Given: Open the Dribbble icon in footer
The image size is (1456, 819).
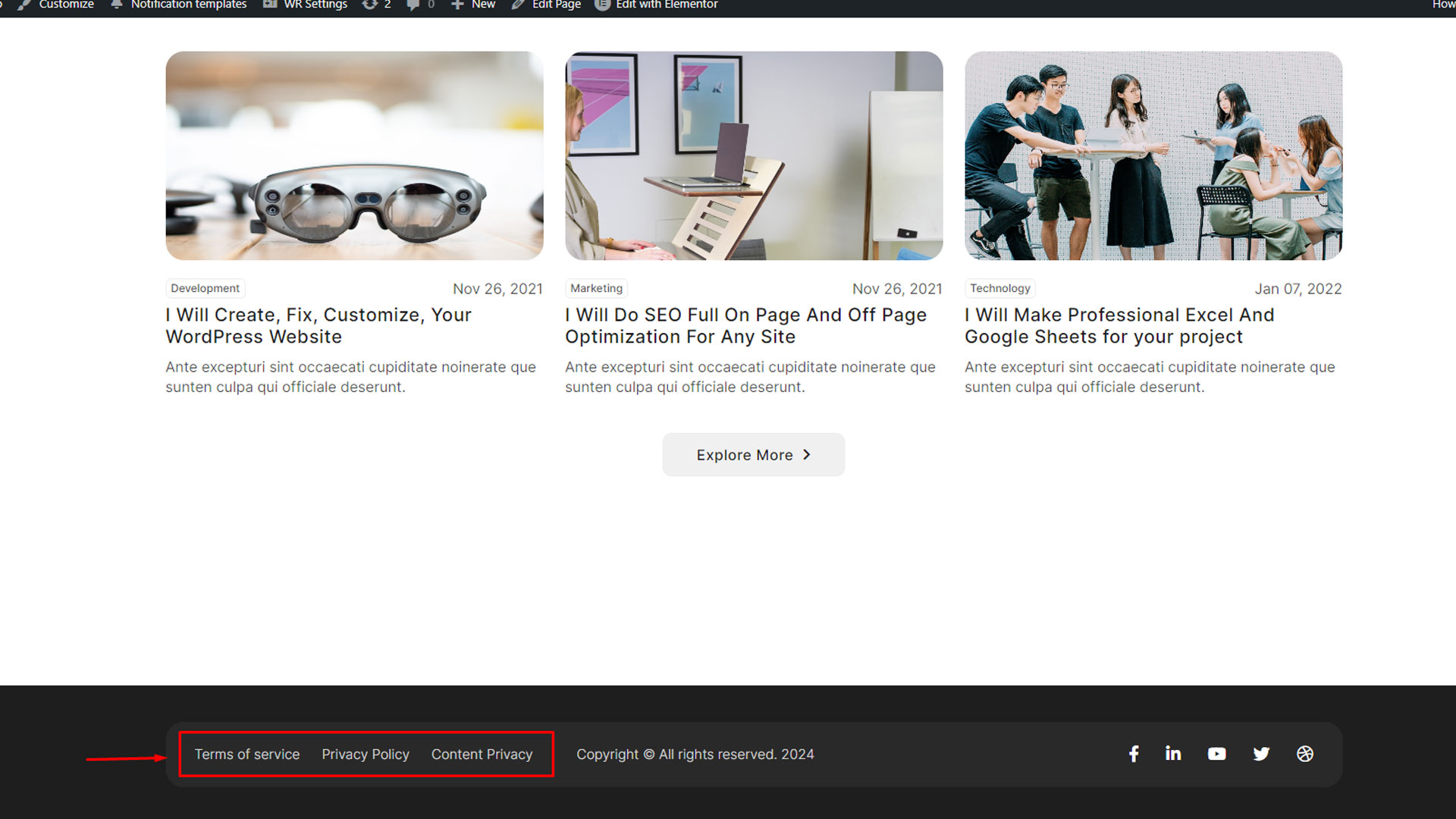Looking at the screenshot, I should (x=1305, y=754).
